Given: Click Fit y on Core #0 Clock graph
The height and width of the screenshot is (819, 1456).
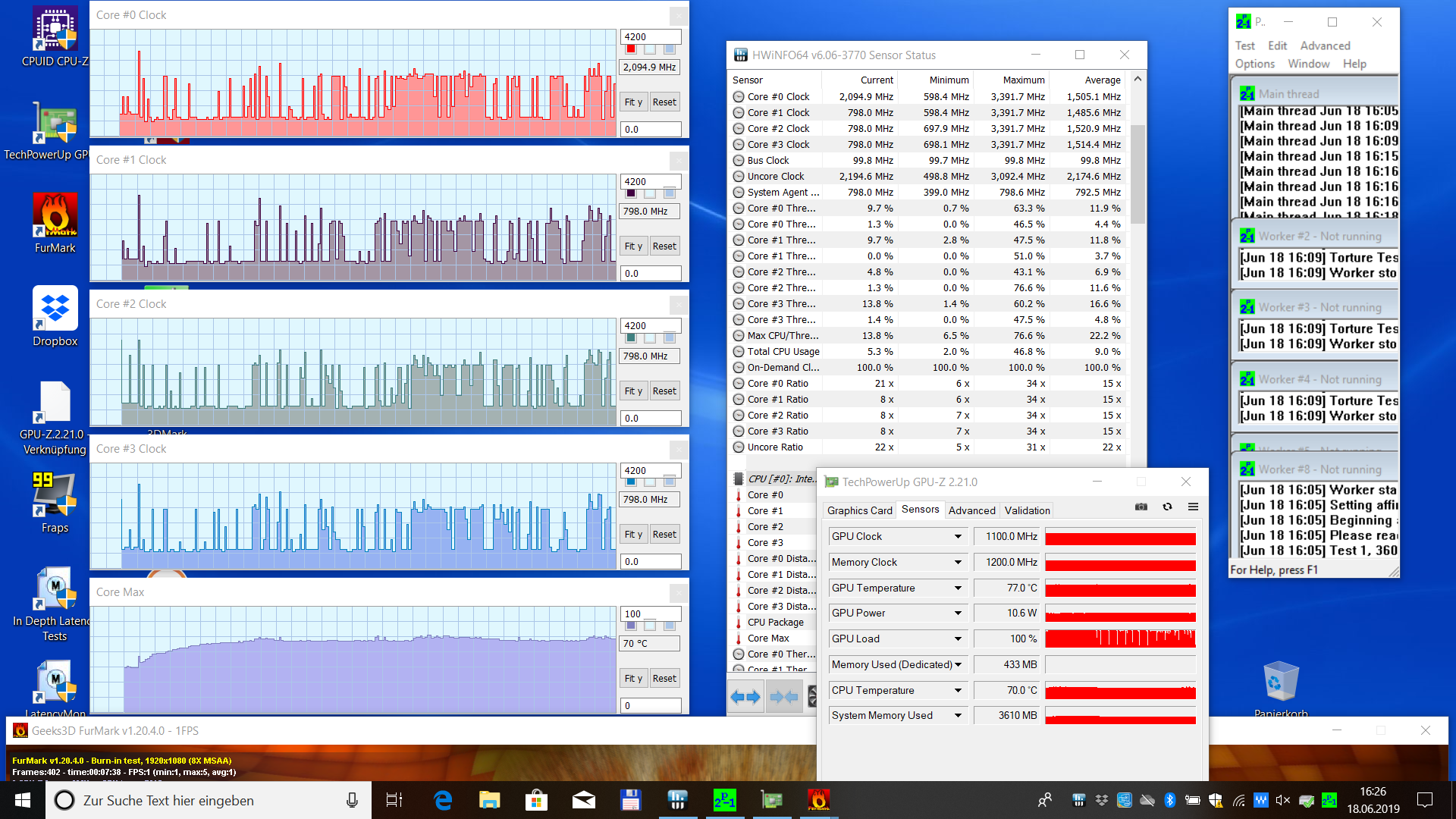Looking at the screenshot, I should (633, 102).
